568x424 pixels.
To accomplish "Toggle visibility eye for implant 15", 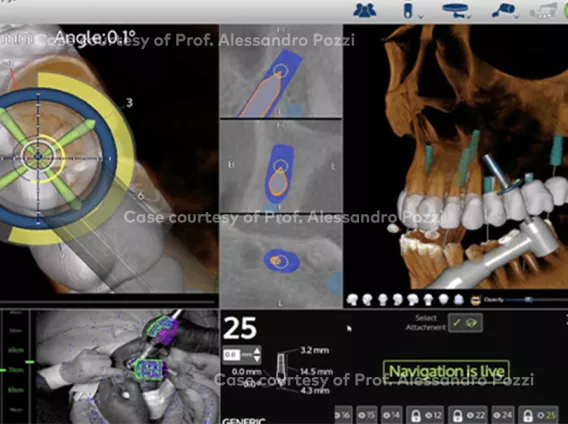I will [362, 415].
